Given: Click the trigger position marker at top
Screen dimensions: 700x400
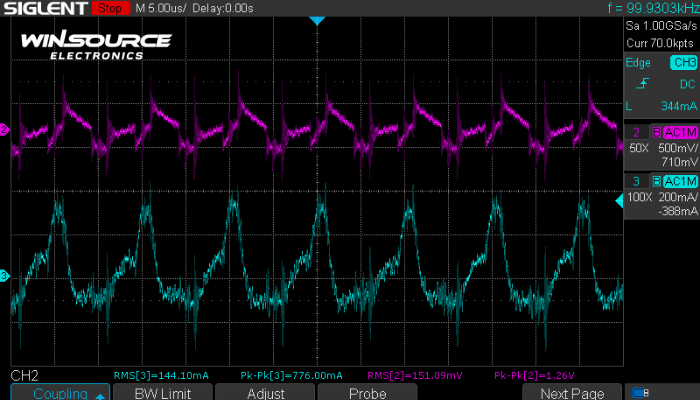Looking at the screenshot, I should coord(317,21).
